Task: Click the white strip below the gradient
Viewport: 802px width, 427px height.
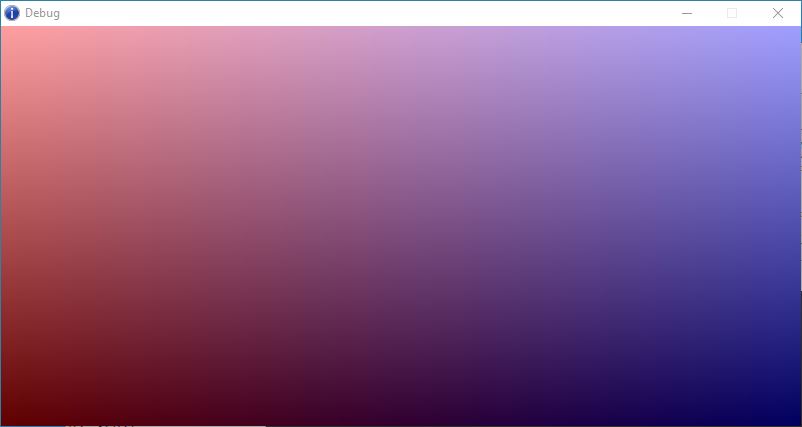Action: [x=200, y=425]
